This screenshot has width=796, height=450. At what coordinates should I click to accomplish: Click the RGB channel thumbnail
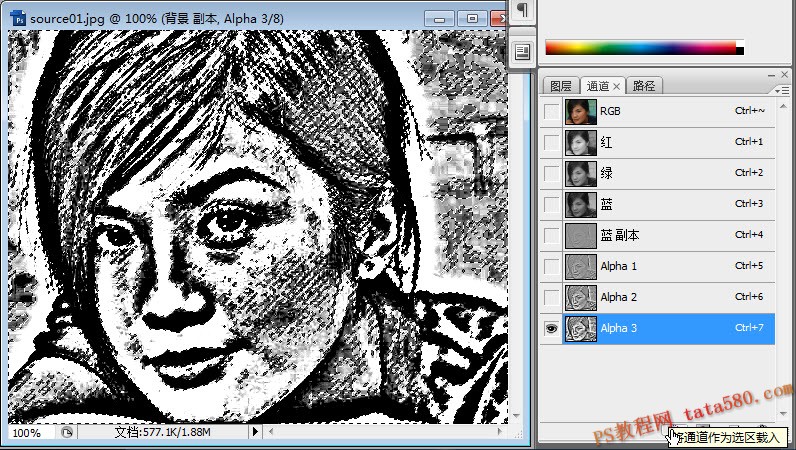[581, 111]
